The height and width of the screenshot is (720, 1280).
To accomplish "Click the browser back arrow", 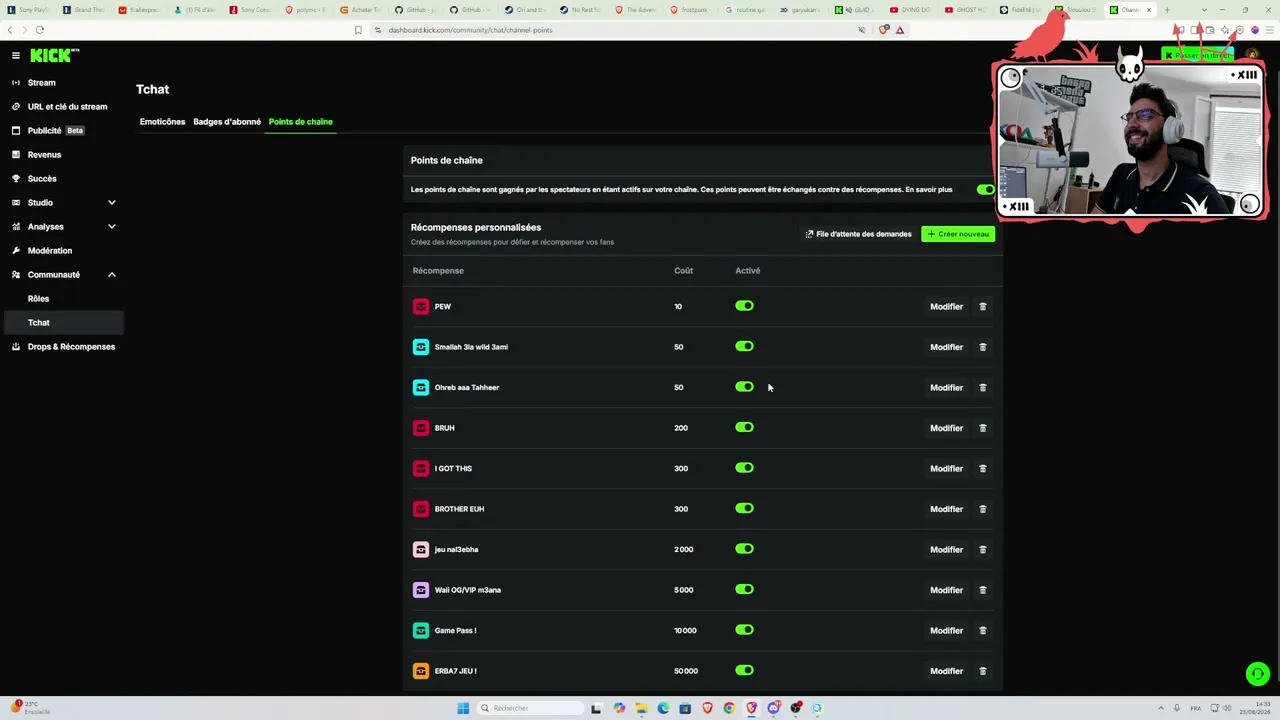I will pos(10,30).
